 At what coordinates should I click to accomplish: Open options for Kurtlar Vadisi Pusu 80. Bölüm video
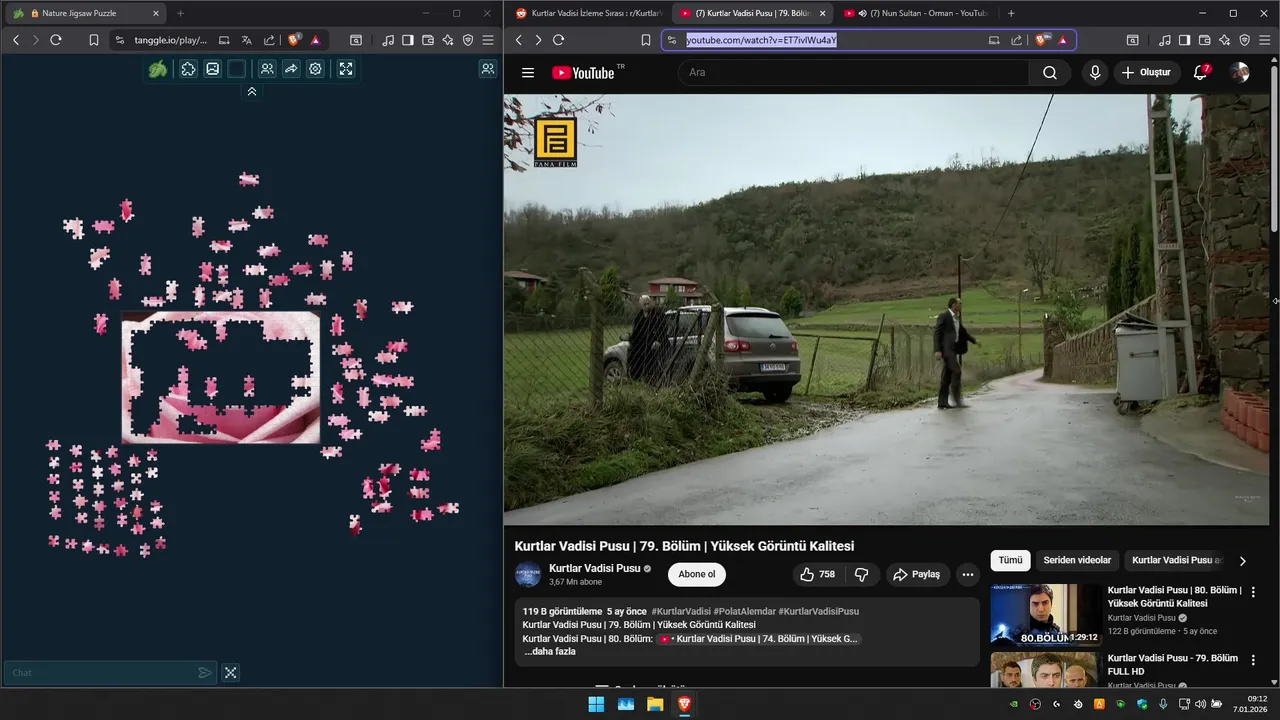(x=1253, y=592)
